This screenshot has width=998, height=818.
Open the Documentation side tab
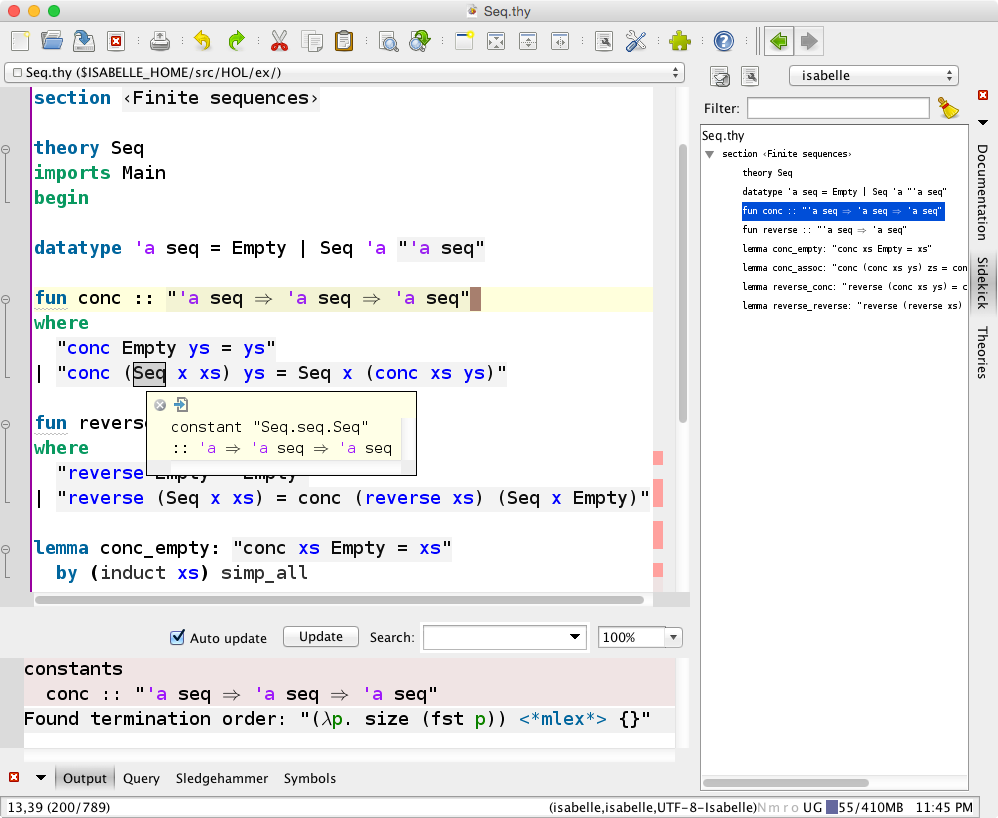pos(982,192)
